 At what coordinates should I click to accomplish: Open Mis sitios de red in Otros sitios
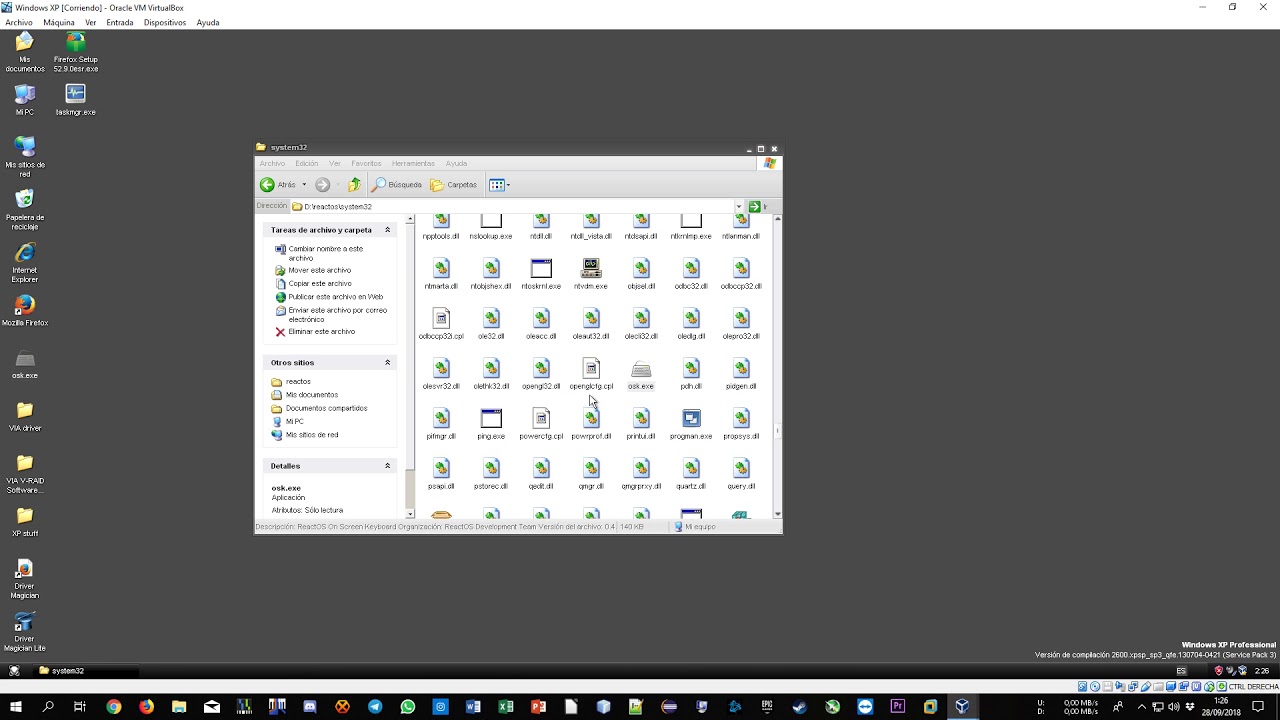(x=305, y=435)
